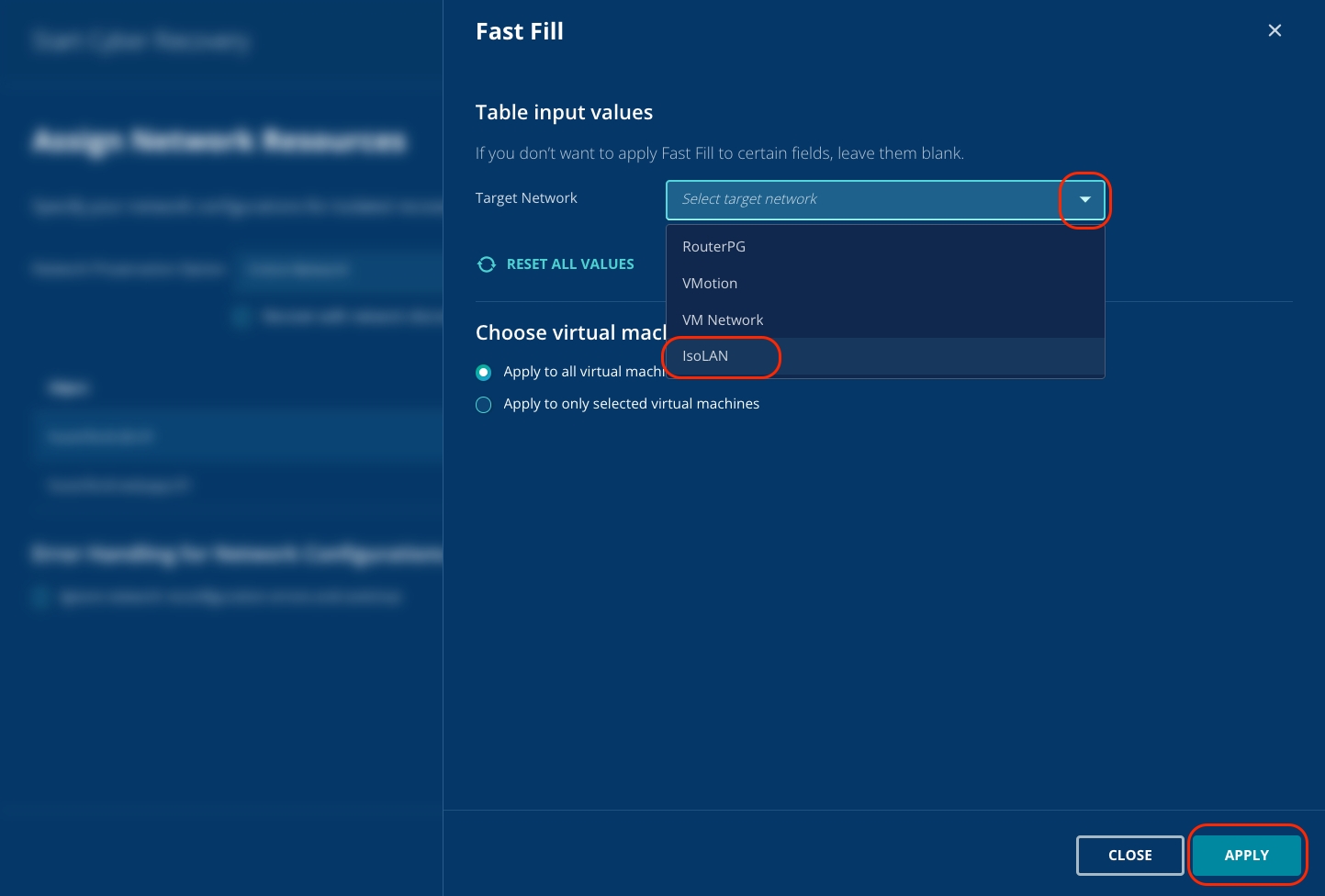1325x896 pixels.
Task: Click the circular reset arrows icon
Action: [x=486, y=264]
